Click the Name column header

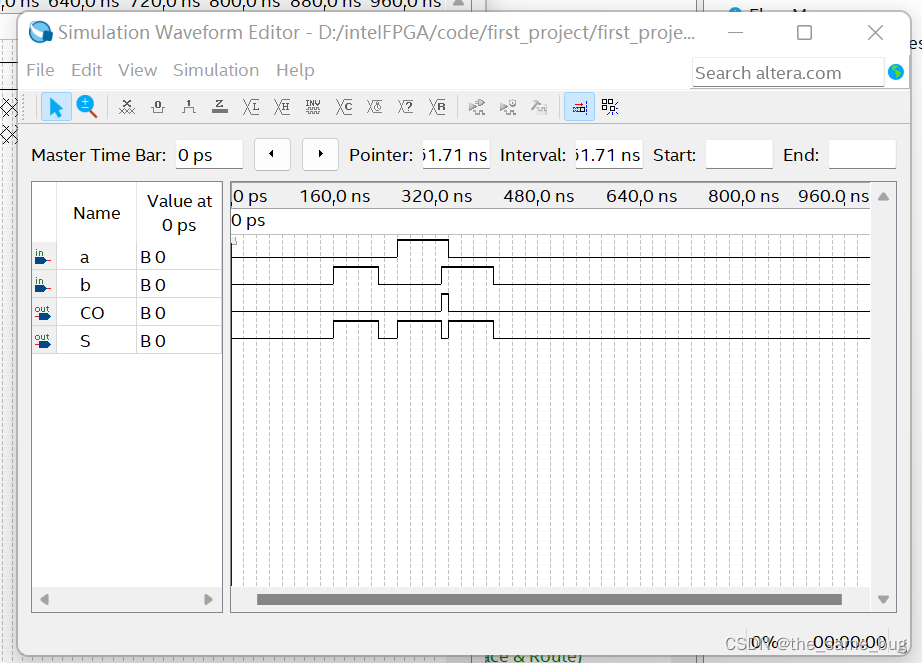coord(96,213)
